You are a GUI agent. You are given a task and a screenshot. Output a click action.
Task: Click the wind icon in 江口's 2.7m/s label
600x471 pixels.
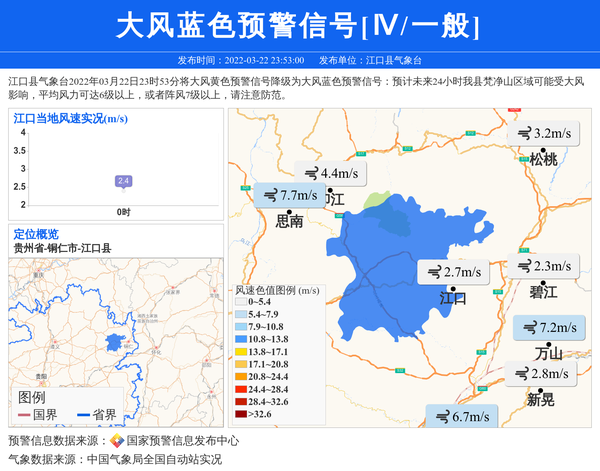(x=434, y=272)
